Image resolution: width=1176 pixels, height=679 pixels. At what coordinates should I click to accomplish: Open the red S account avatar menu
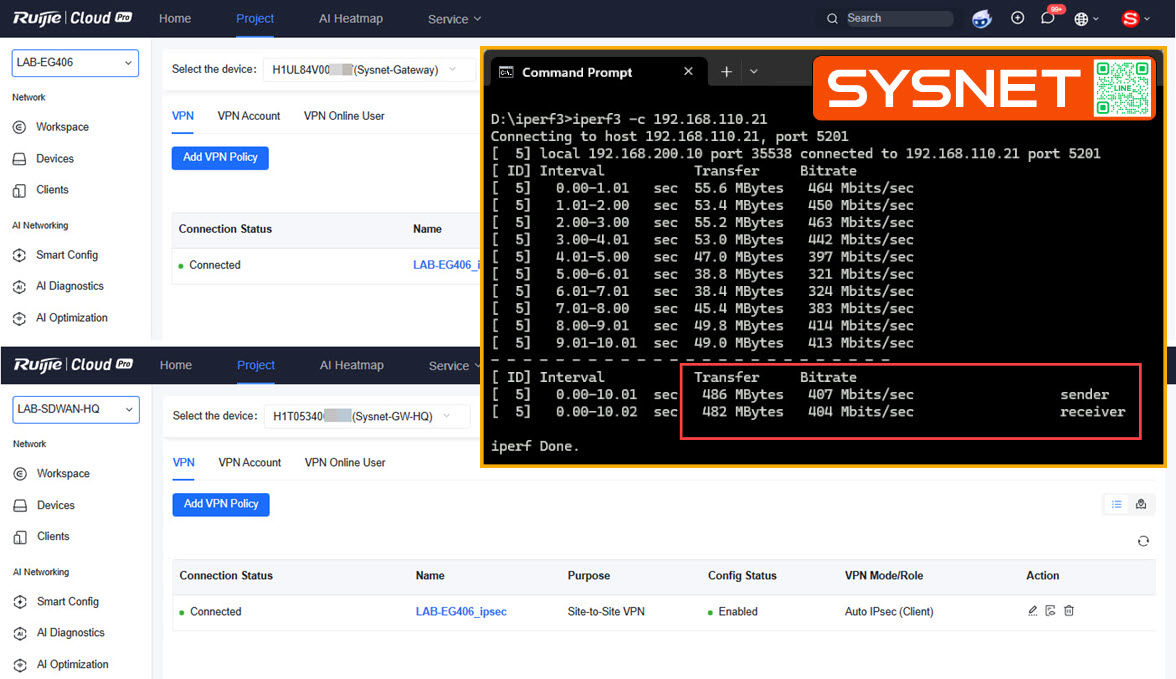tap(1134, 19)
